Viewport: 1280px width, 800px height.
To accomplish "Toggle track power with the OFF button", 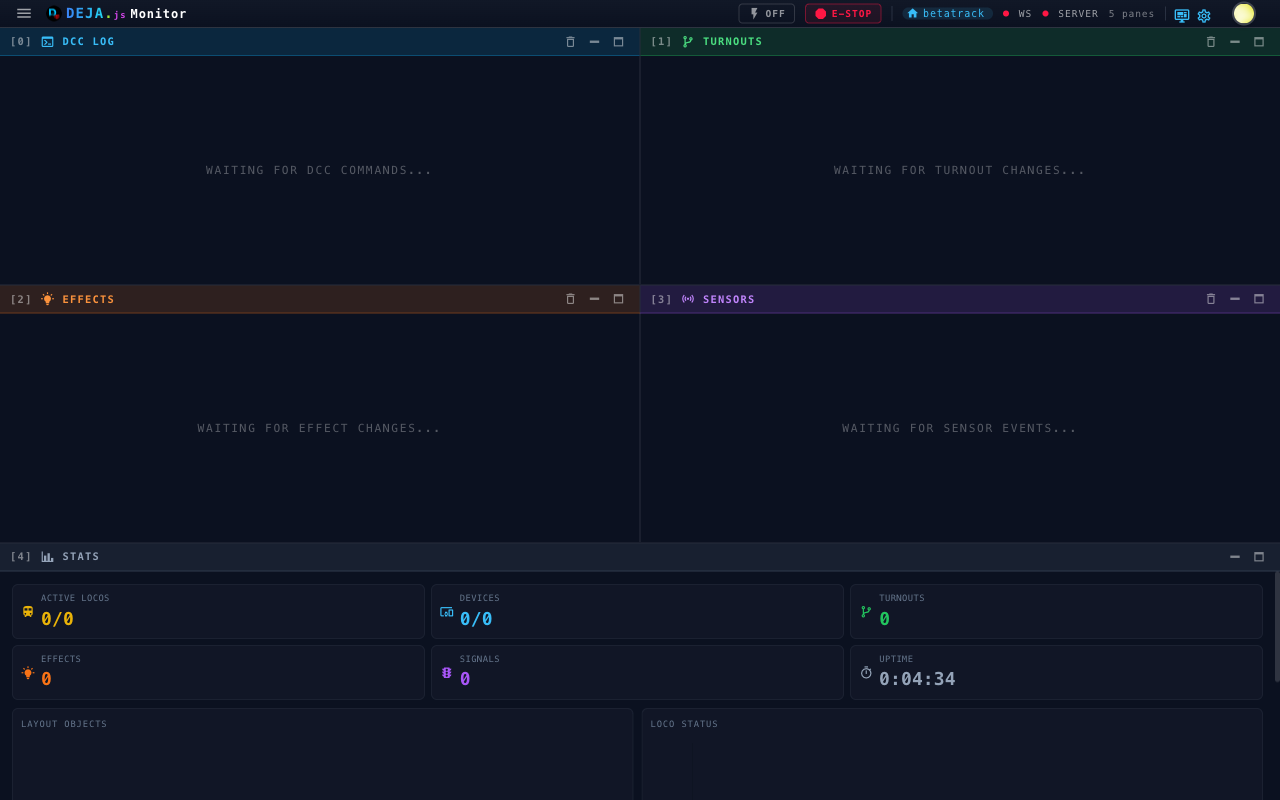I will (x=766, y=13).
